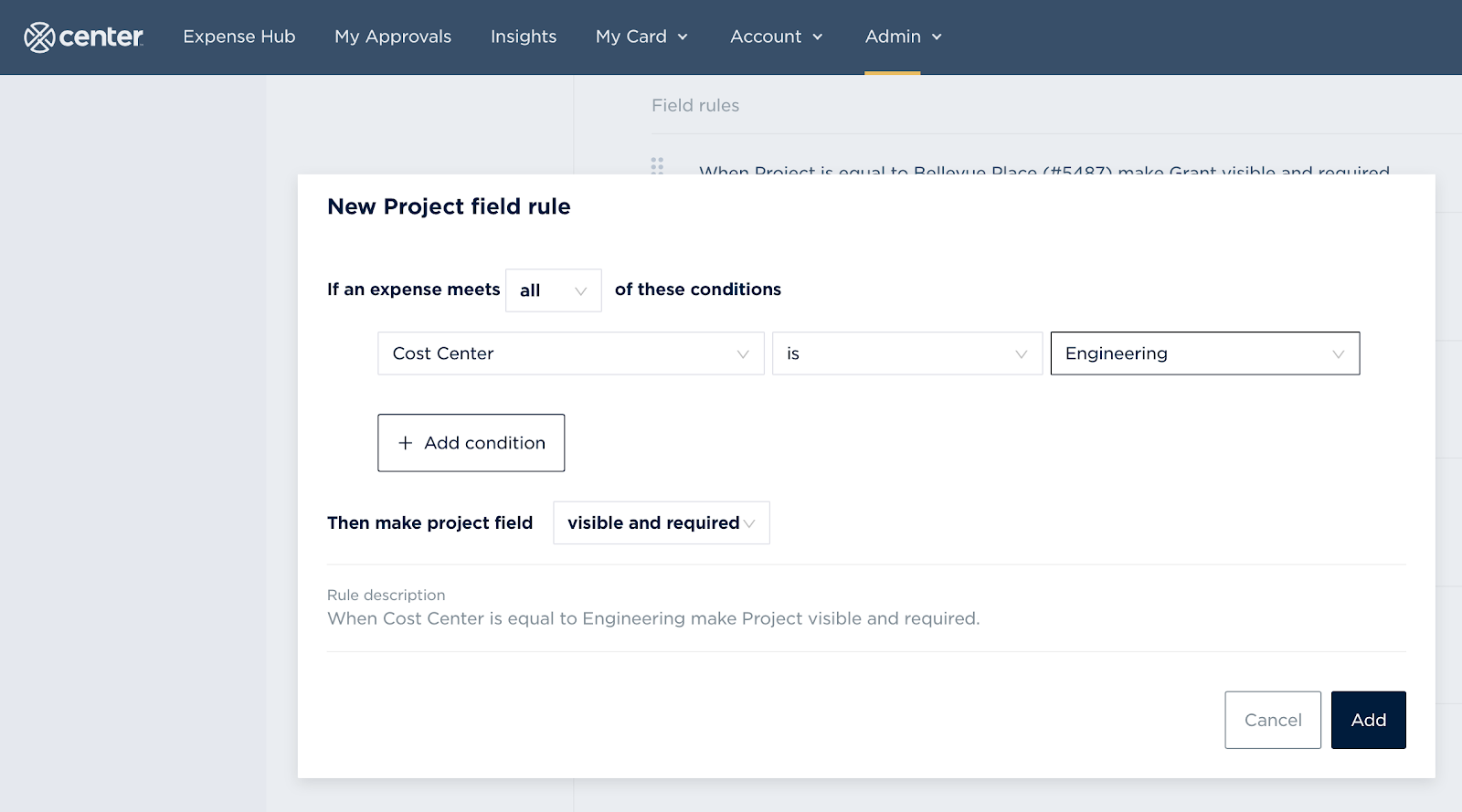
Task: Click the plus icon in Add condition
Action: pos(405,443)
